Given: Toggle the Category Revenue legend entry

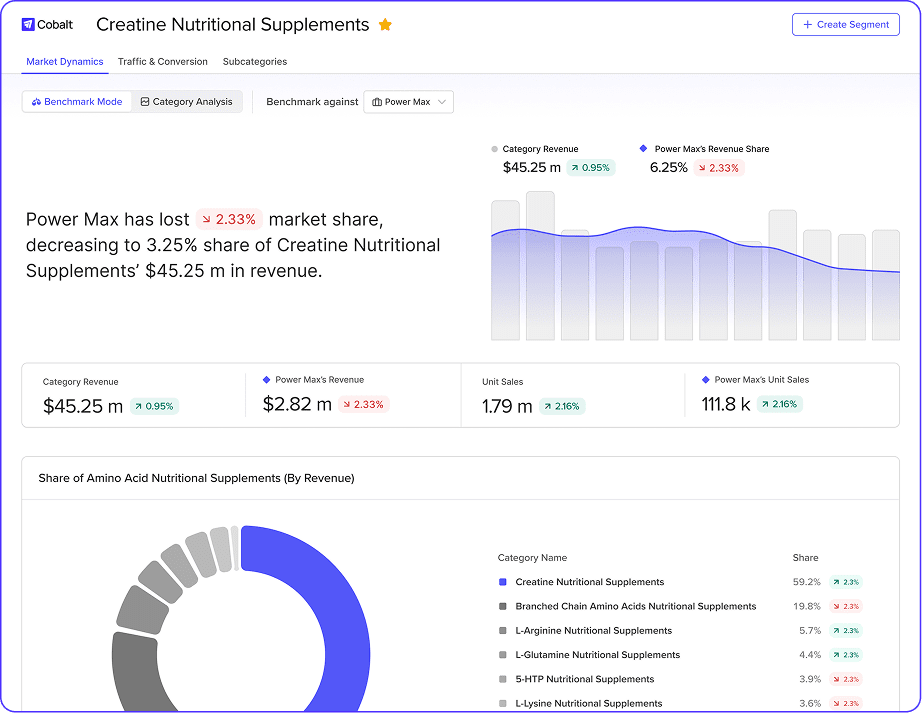Looking at the screenshot, I should coord(533,148).
